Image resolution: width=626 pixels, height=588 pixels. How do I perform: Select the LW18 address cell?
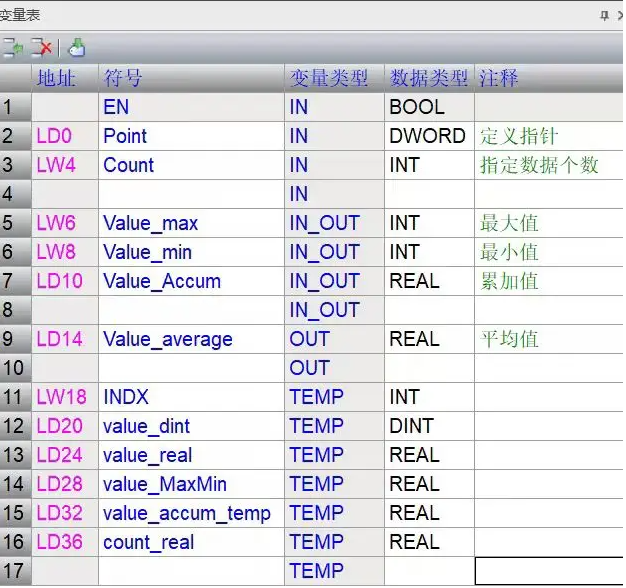pyautogui.click(x=65, y=397)
